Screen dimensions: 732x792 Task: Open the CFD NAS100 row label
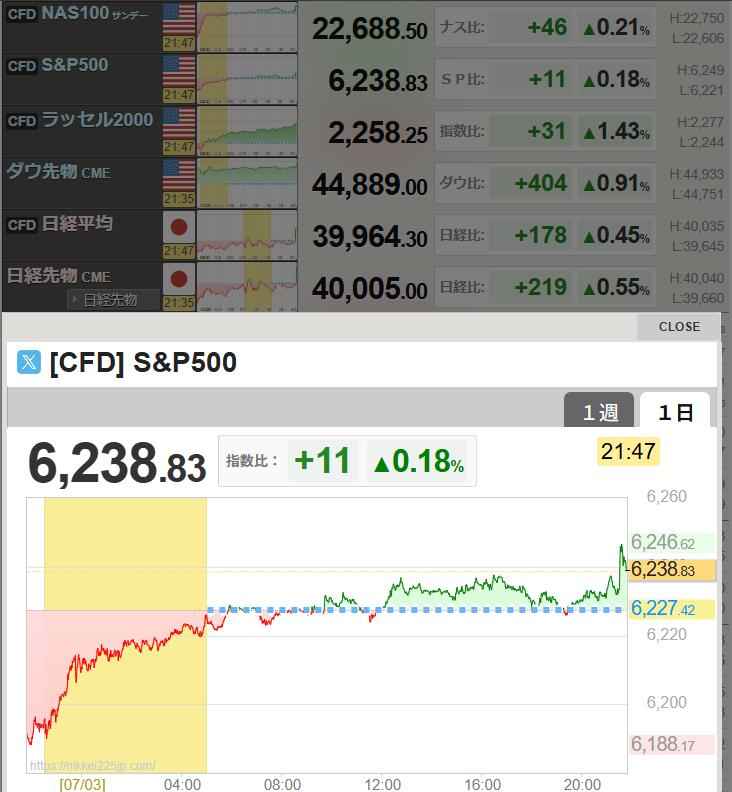tap(77, 14)
